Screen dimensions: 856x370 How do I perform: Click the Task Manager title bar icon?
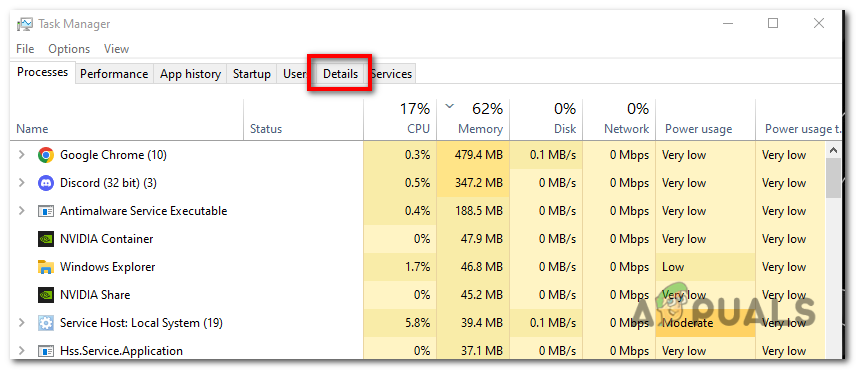tap(25, 24)
